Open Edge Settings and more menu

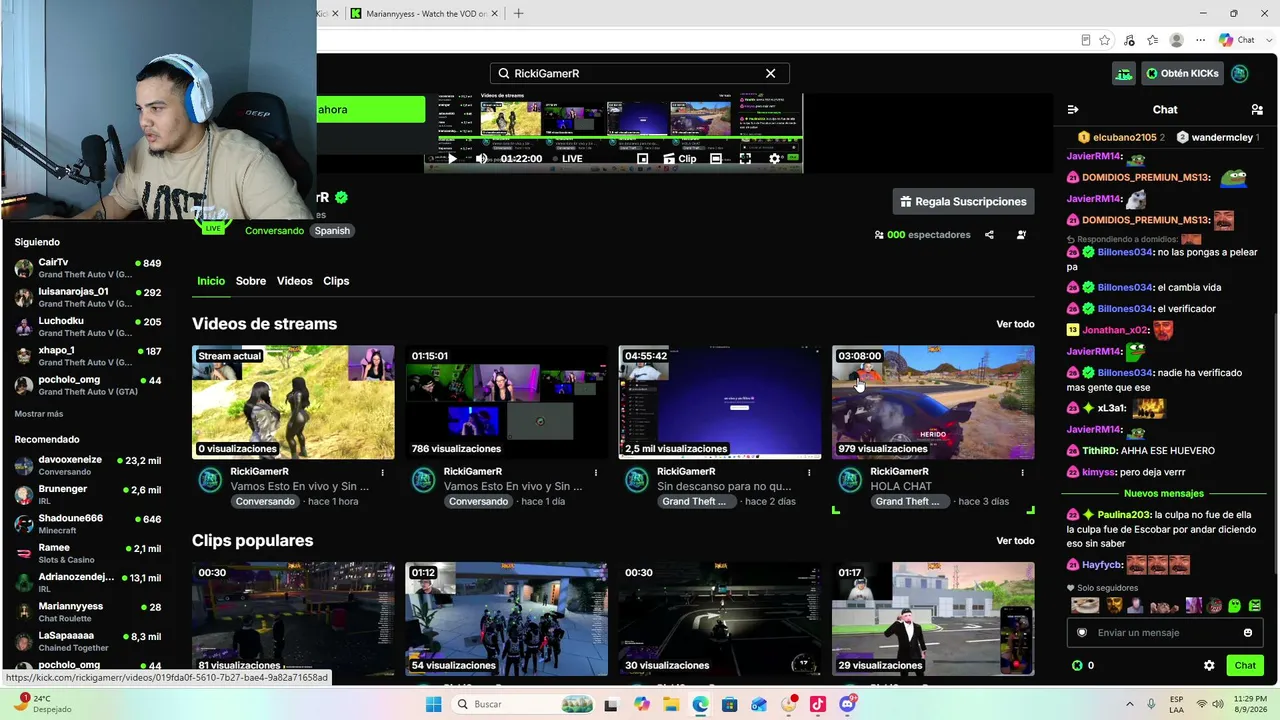coord(1200,40)
